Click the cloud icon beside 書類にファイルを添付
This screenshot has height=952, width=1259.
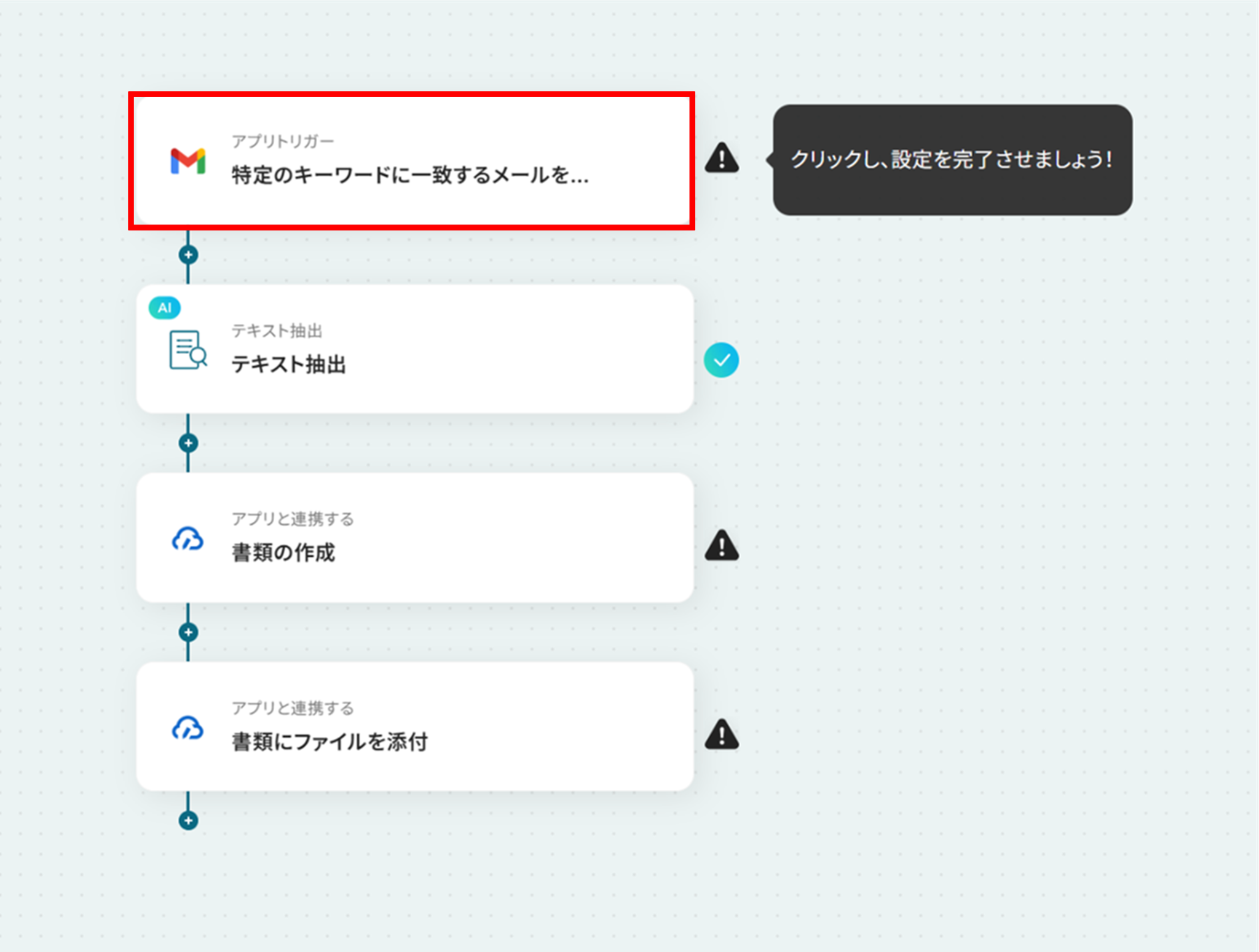coord(187,728)
